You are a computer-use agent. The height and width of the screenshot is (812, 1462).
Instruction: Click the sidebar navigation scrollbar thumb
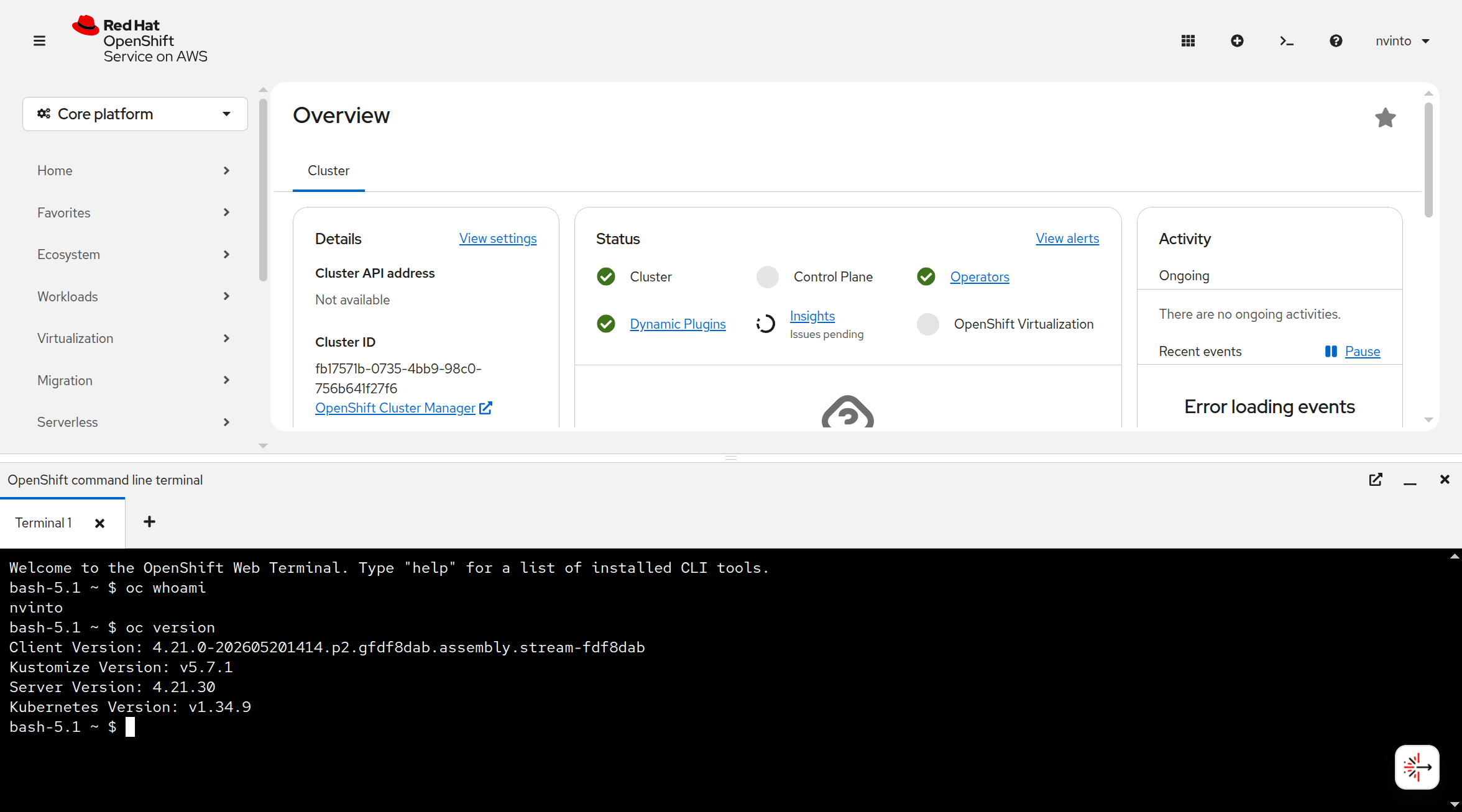pyautogui.click(x=263, y=189)
